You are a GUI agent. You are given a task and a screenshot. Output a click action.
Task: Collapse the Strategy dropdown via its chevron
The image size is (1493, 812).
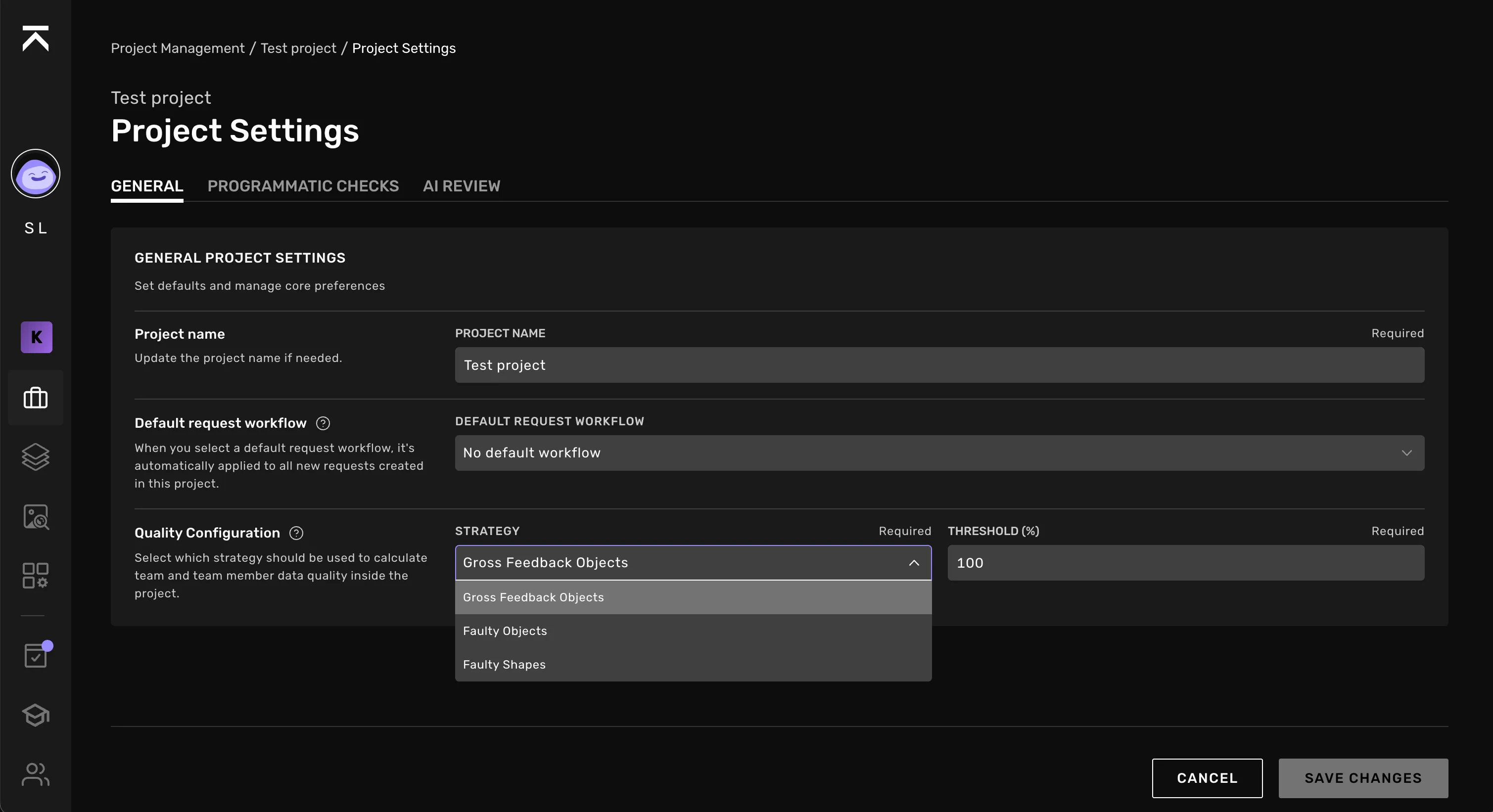click(914, 563)
